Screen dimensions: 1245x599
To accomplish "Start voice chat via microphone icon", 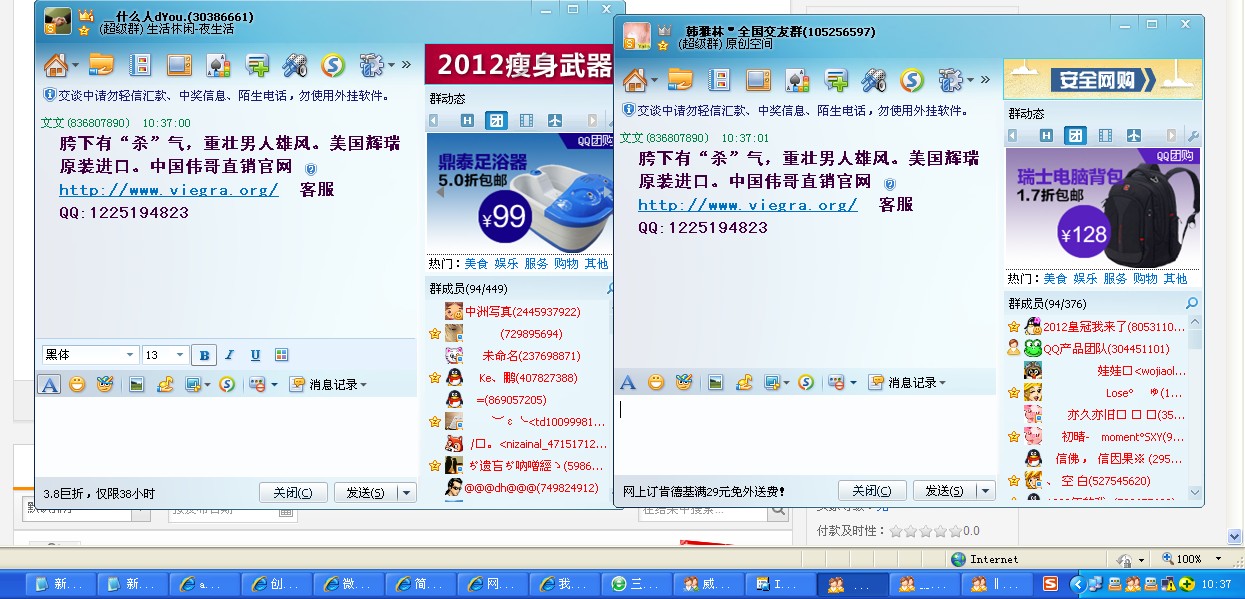I will coord(293,66).
